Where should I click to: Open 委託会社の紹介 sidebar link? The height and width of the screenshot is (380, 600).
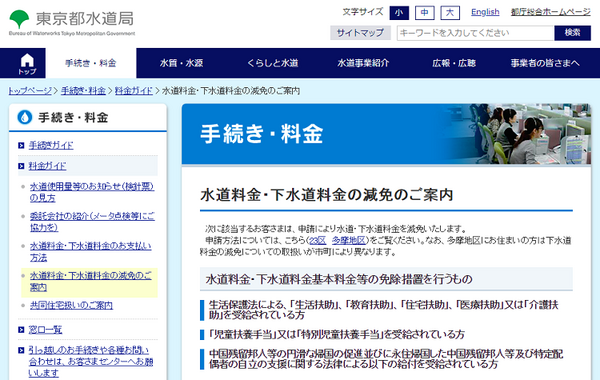[x=92, y=222]
